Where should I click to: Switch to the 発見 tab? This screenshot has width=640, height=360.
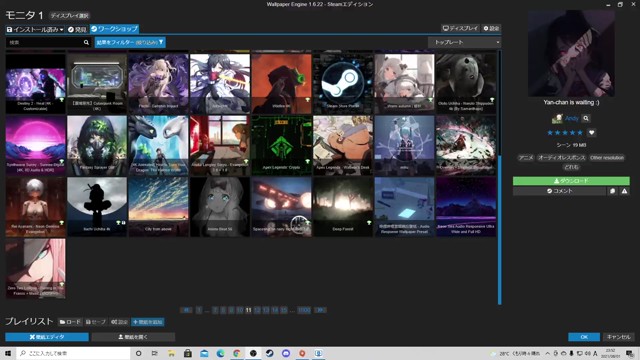(x=77, y=29)
